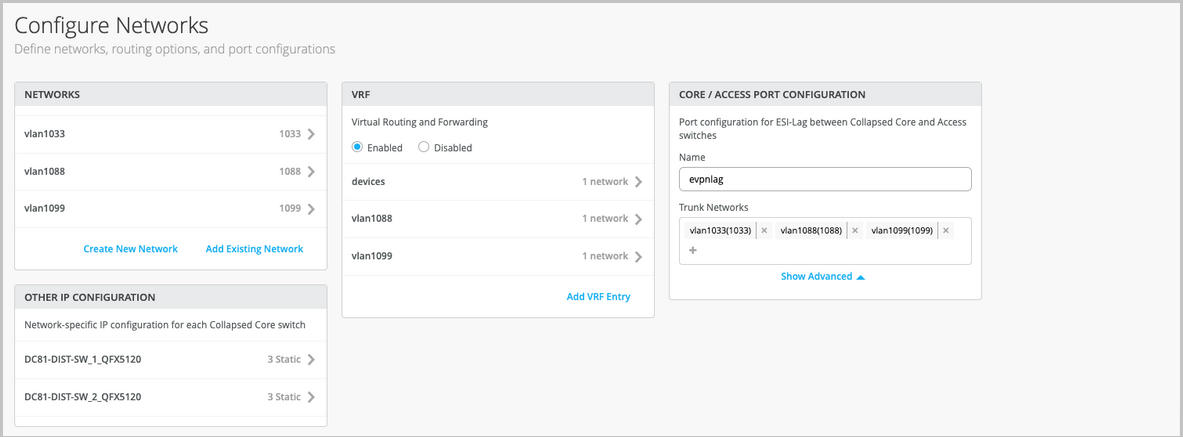
Task: Collapse advanced options via Show Advanced
Action: (x=822, y=277)
